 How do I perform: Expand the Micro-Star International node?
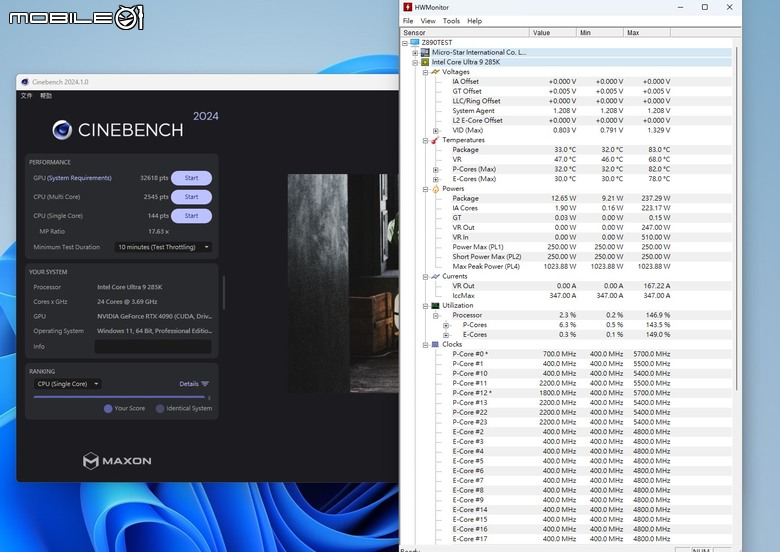[415, 53]
